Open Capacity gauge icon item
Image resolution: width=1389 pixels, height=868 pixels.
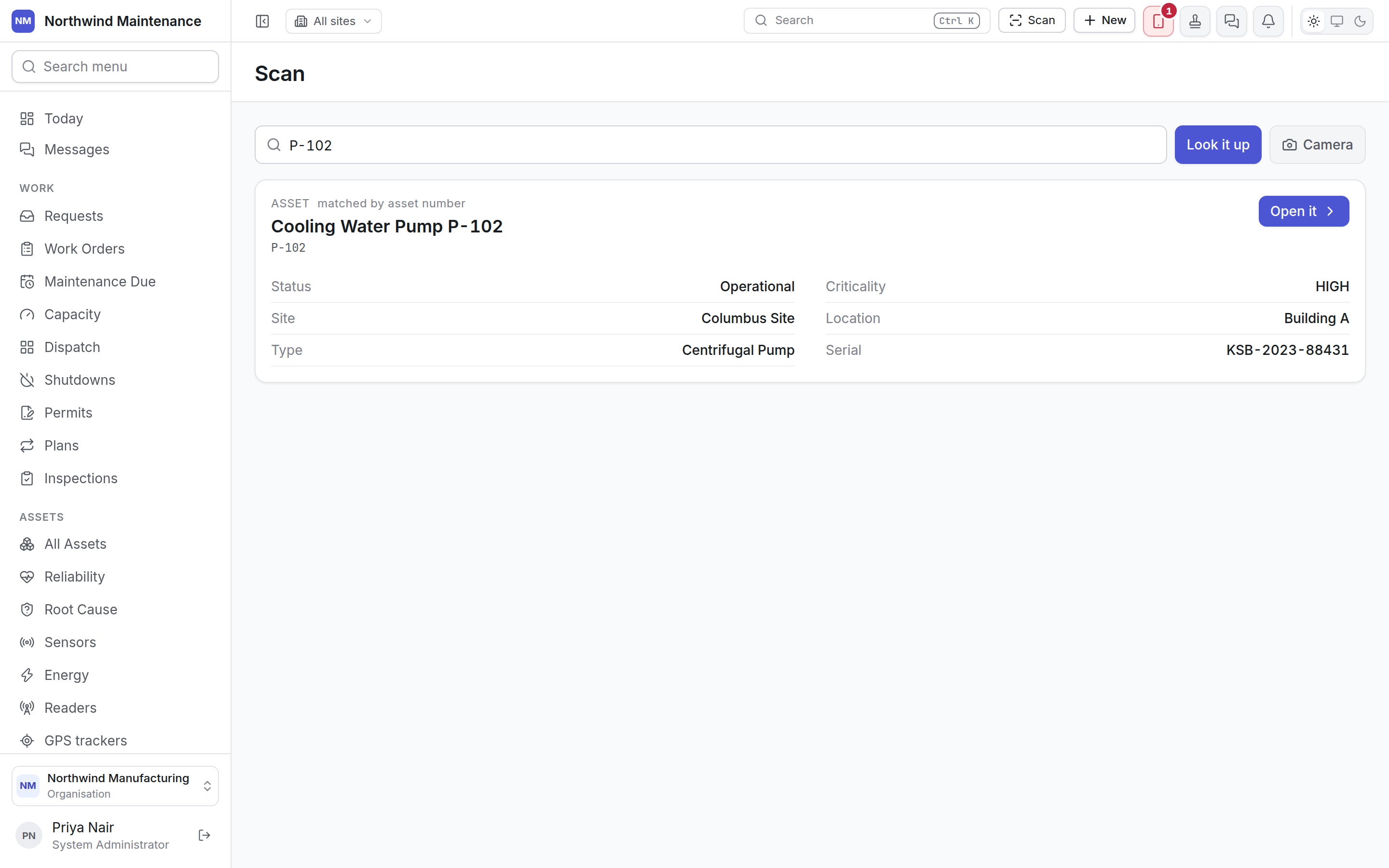115,314
